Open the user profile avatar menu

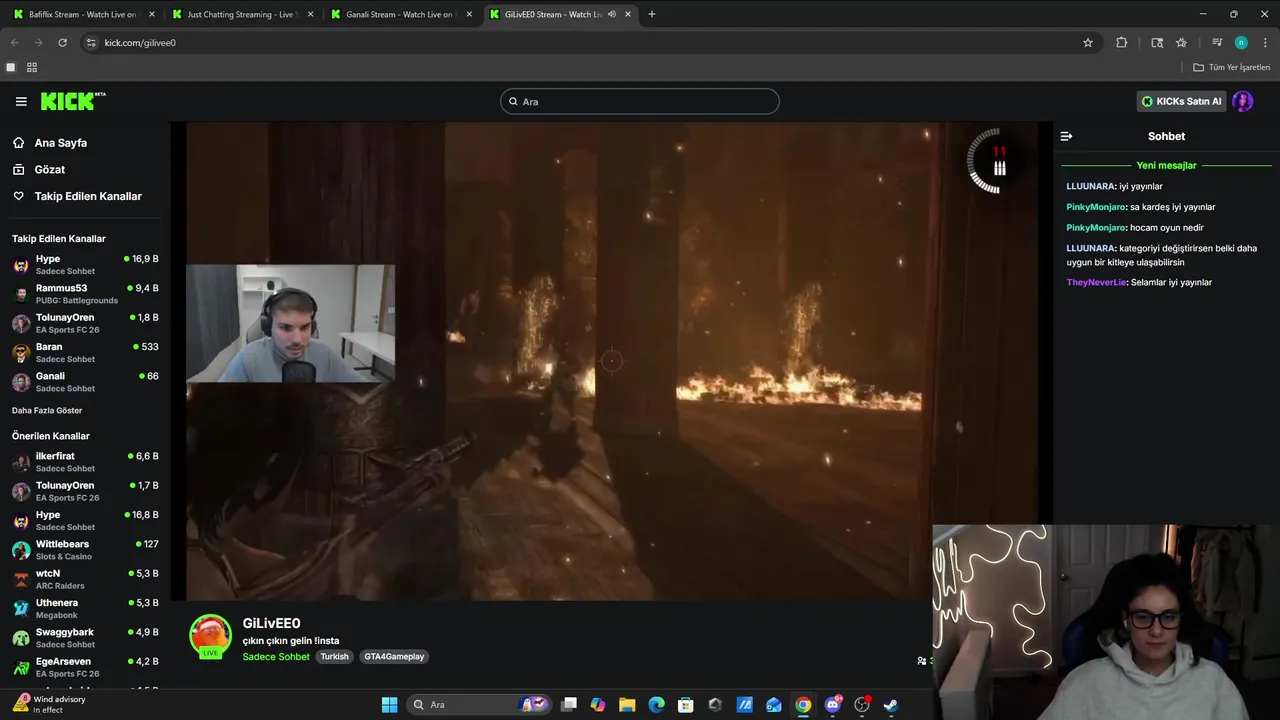pos(1243,101)
